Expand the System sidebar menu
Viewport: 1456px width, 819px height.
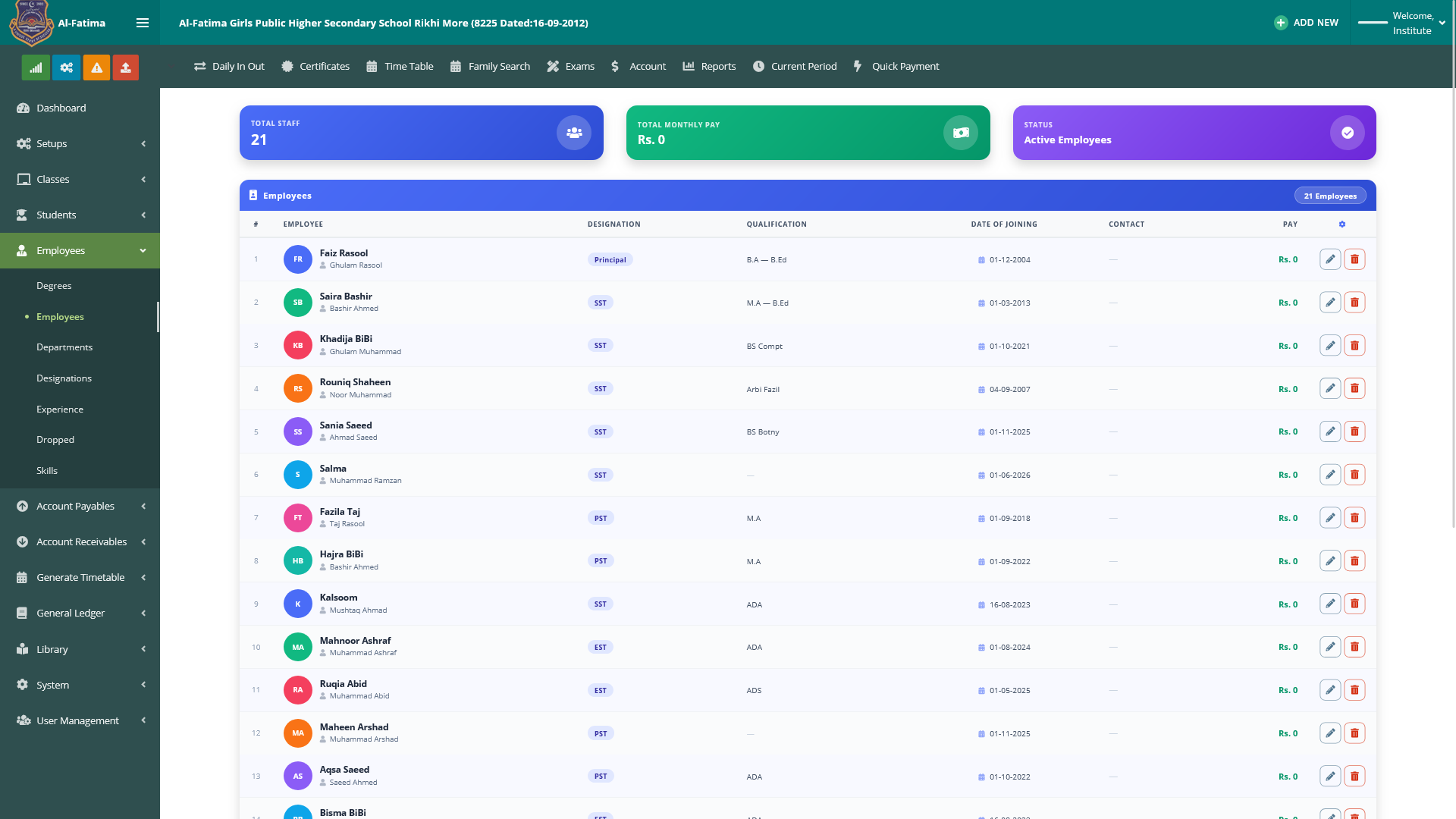80,685
